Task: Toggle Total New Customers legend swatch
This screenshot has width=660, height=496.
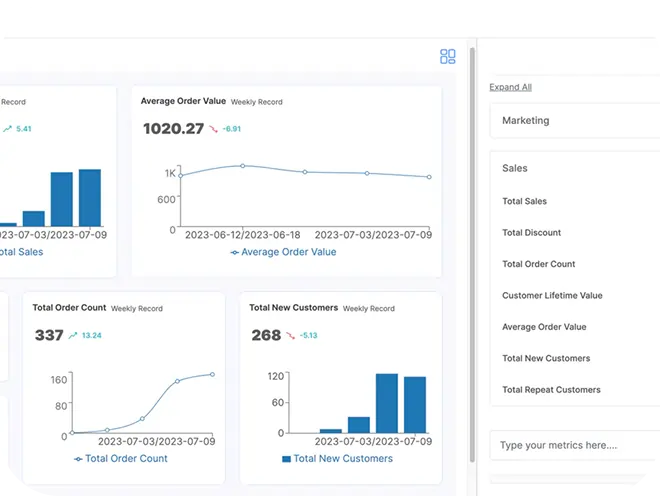Action: click(x=287, y=459)
